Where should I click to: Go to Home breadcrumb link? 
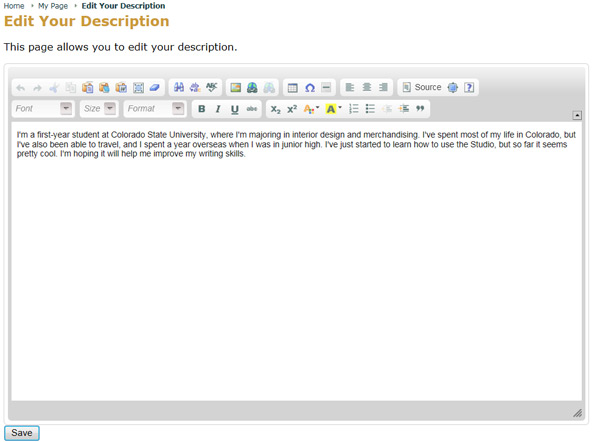(x=14, y=6)
